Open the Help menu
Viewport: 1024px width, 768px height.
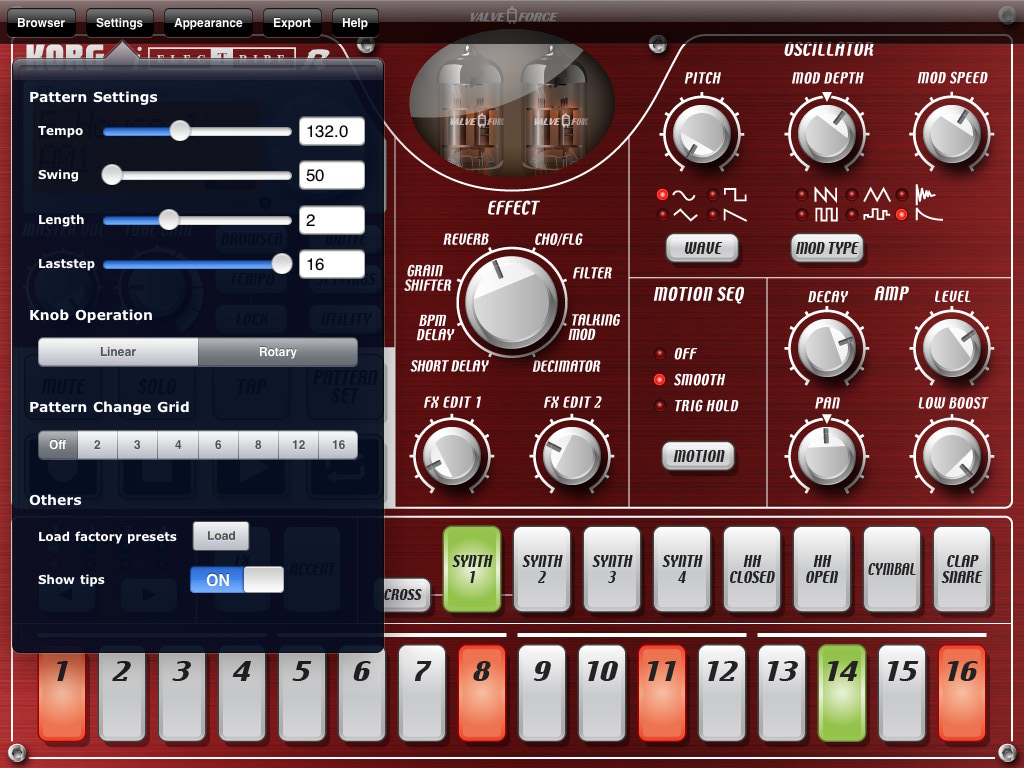[x=355, y=23]
